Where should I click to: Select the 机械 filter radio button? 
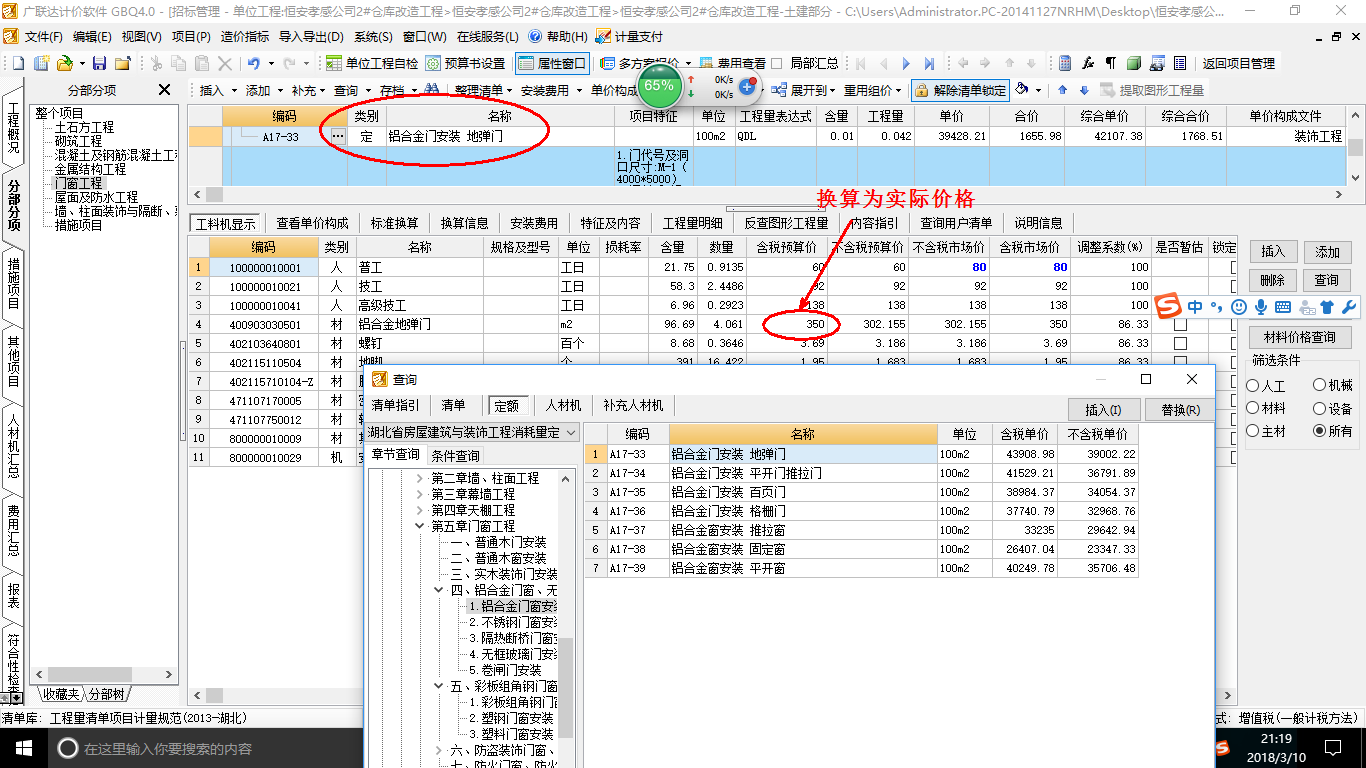tap(1319, 385)
